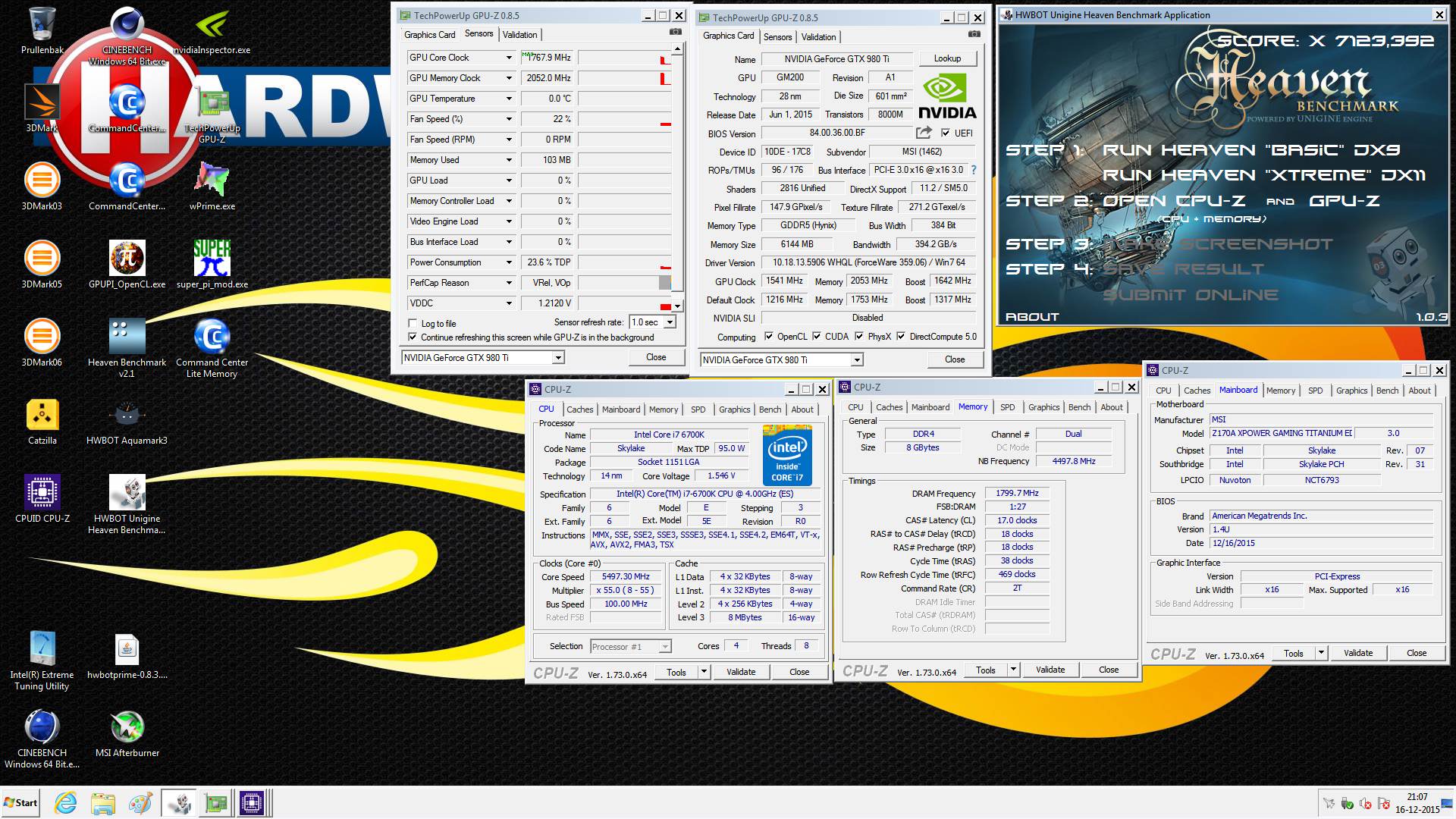The width and height of the screenshot is (1456, 819).
Task: Toggle the DirectCompute 5.0 checkbox
Action: 901,337
